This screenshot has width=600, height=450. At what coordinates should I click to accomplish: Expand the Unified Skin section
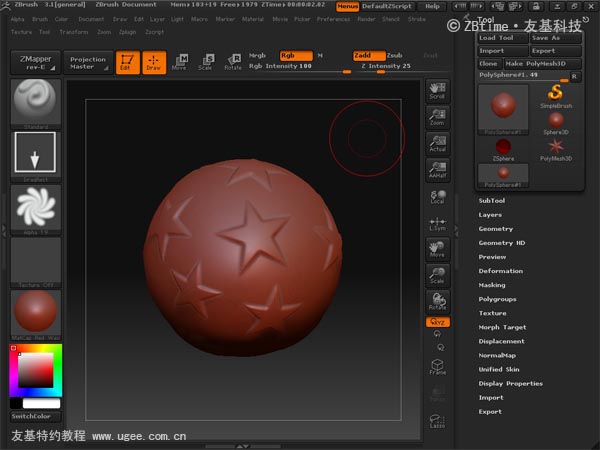click(x=499, y=369)
